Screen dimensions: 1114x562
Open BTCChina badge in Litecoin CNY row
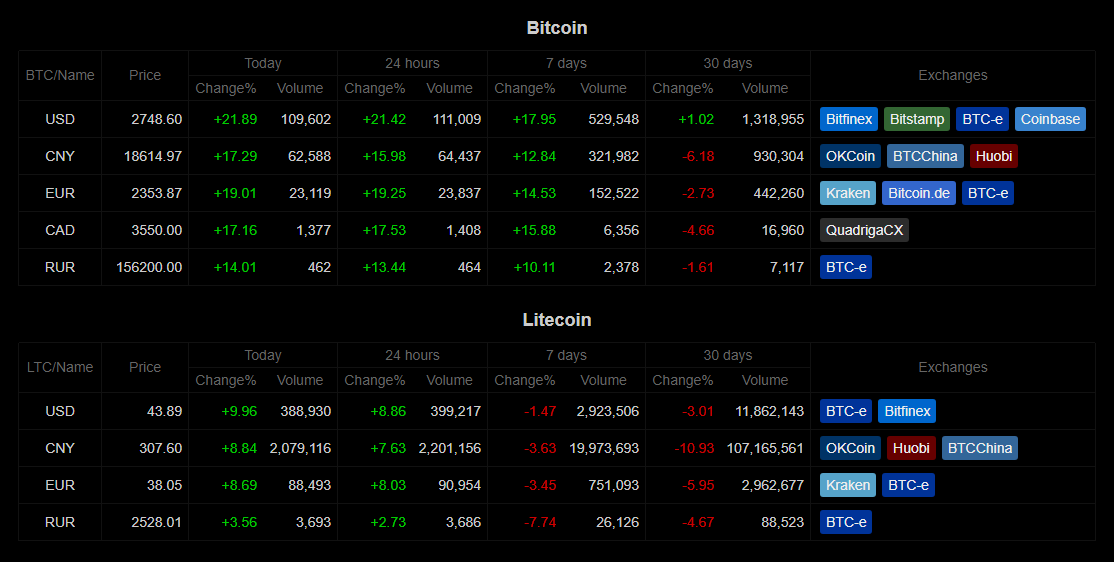point(980,448)
